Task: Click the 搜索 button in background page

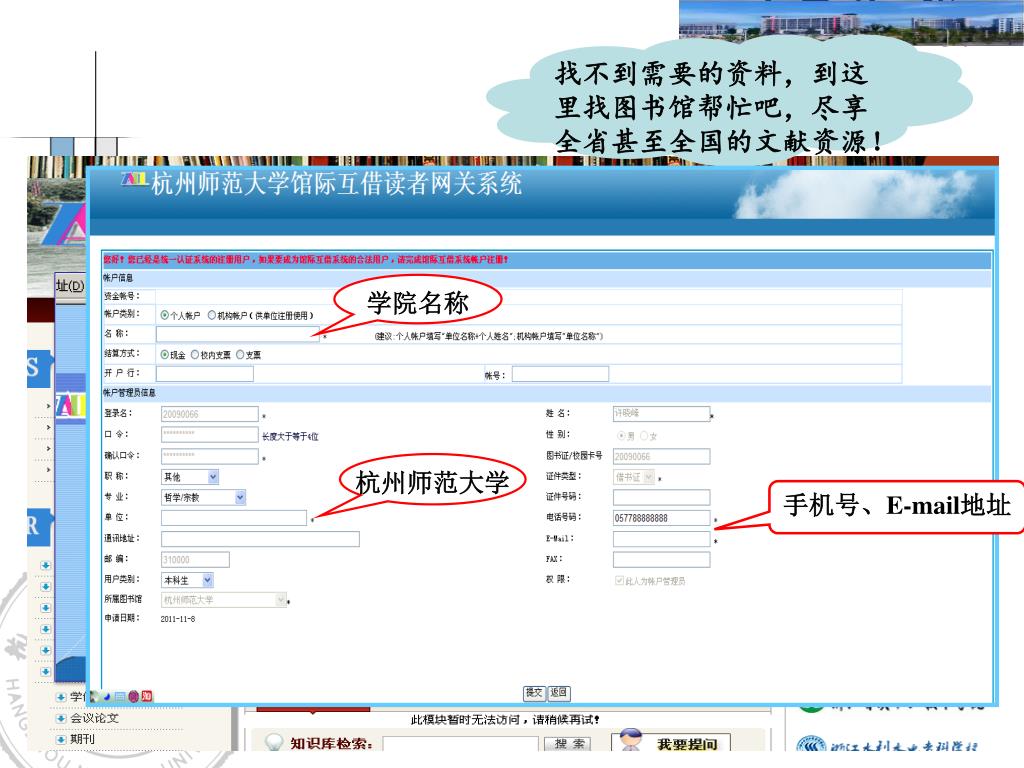Action: click(569, 744)
